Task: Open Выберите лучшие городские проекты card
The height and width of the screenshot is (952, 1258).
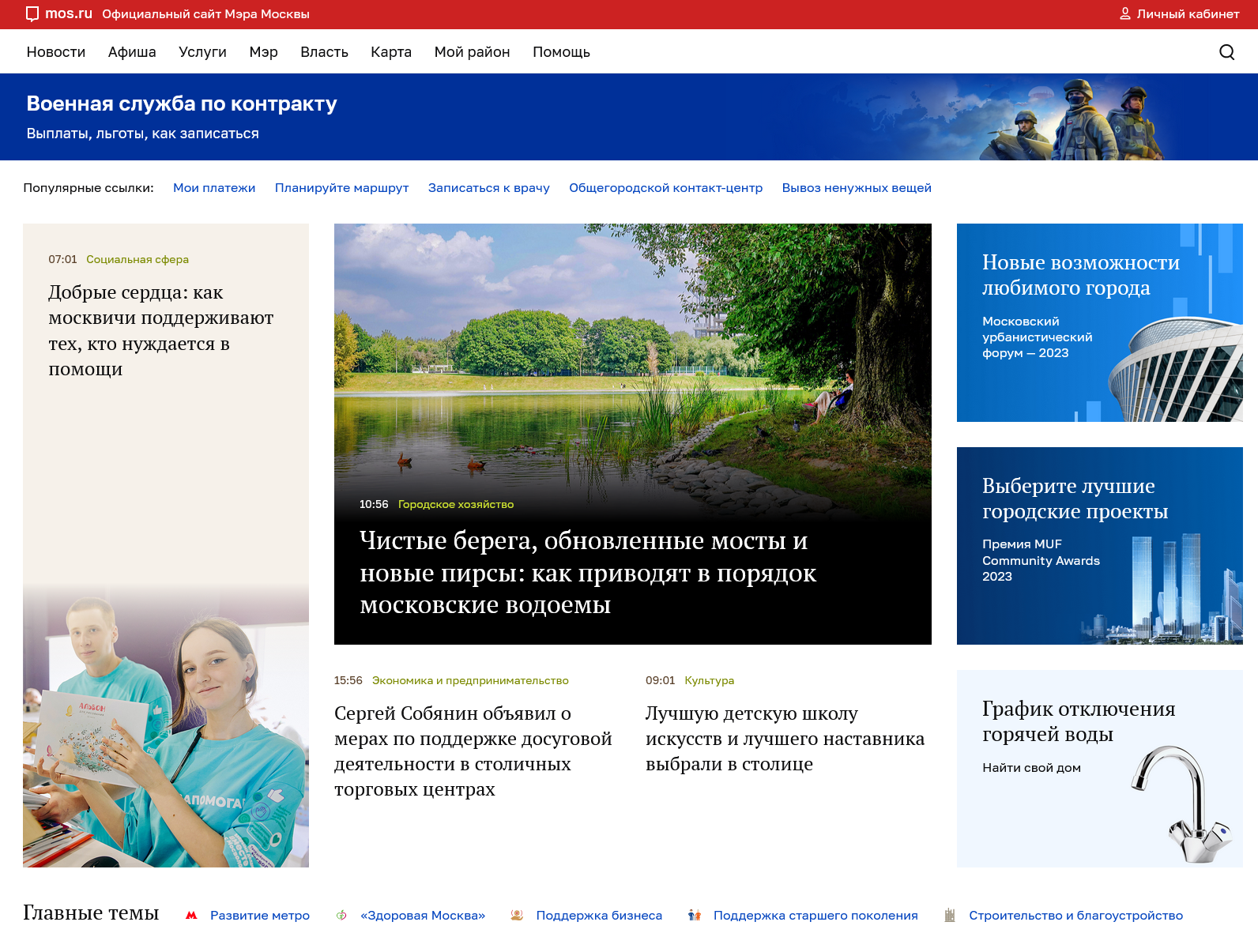Action: 1100,546
